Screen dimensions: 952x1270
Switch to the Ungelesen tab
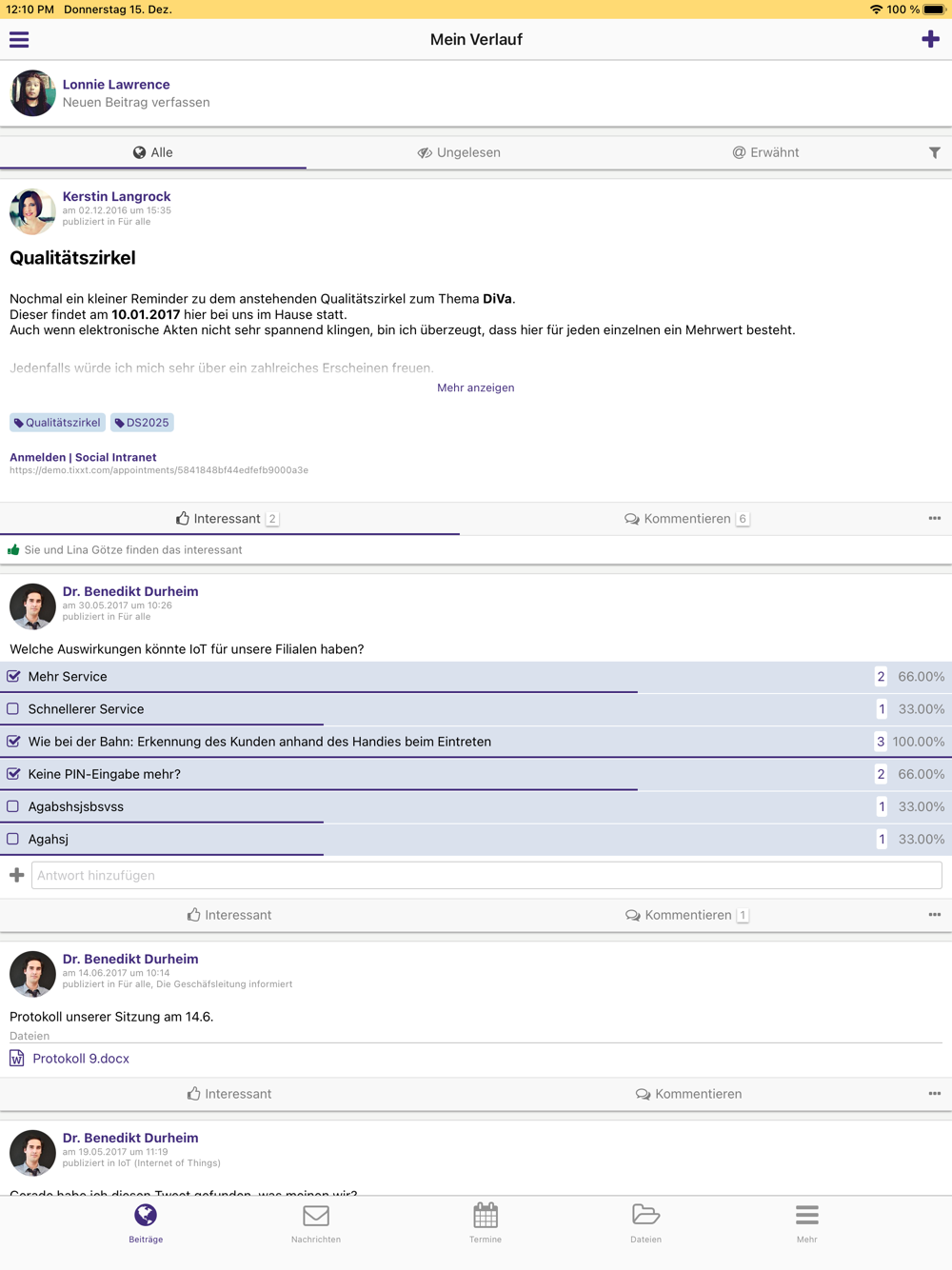click(459, 152)
